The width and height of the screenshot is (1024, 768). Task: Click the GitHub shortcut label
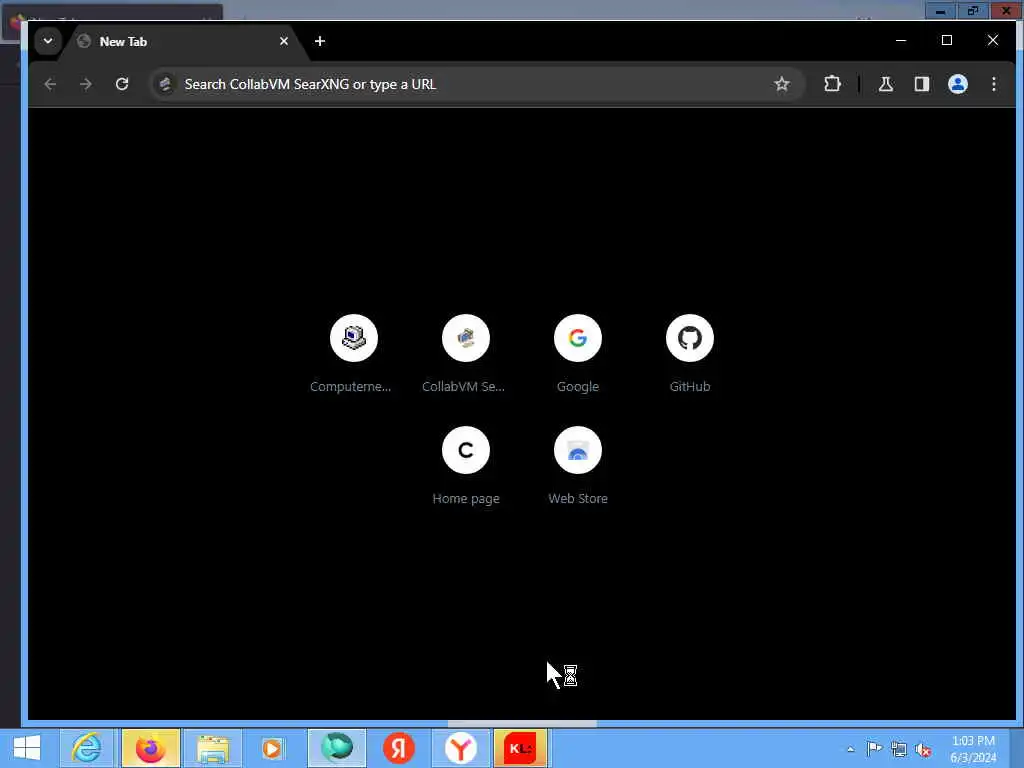[690, 387]
